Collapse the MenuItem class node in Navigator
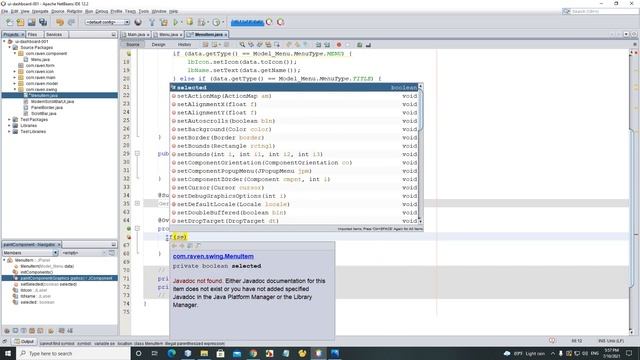 (4, 260)
